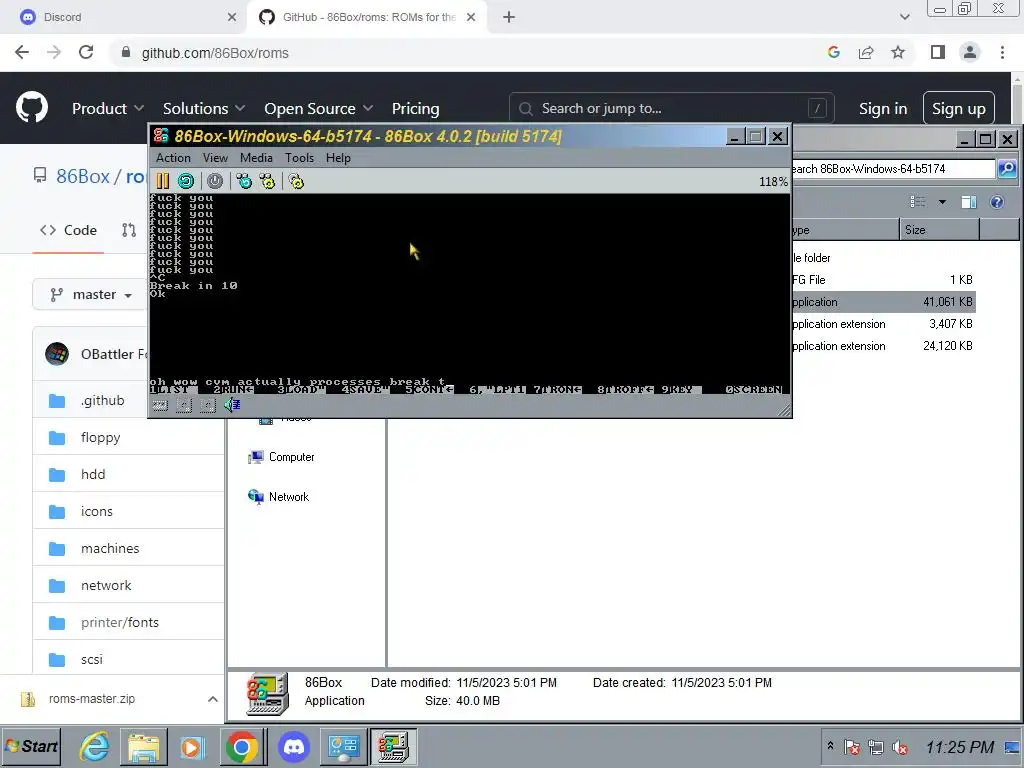1024x768 pixels.
Task: Click Sign in on GitHub
Action: [883, 108]
